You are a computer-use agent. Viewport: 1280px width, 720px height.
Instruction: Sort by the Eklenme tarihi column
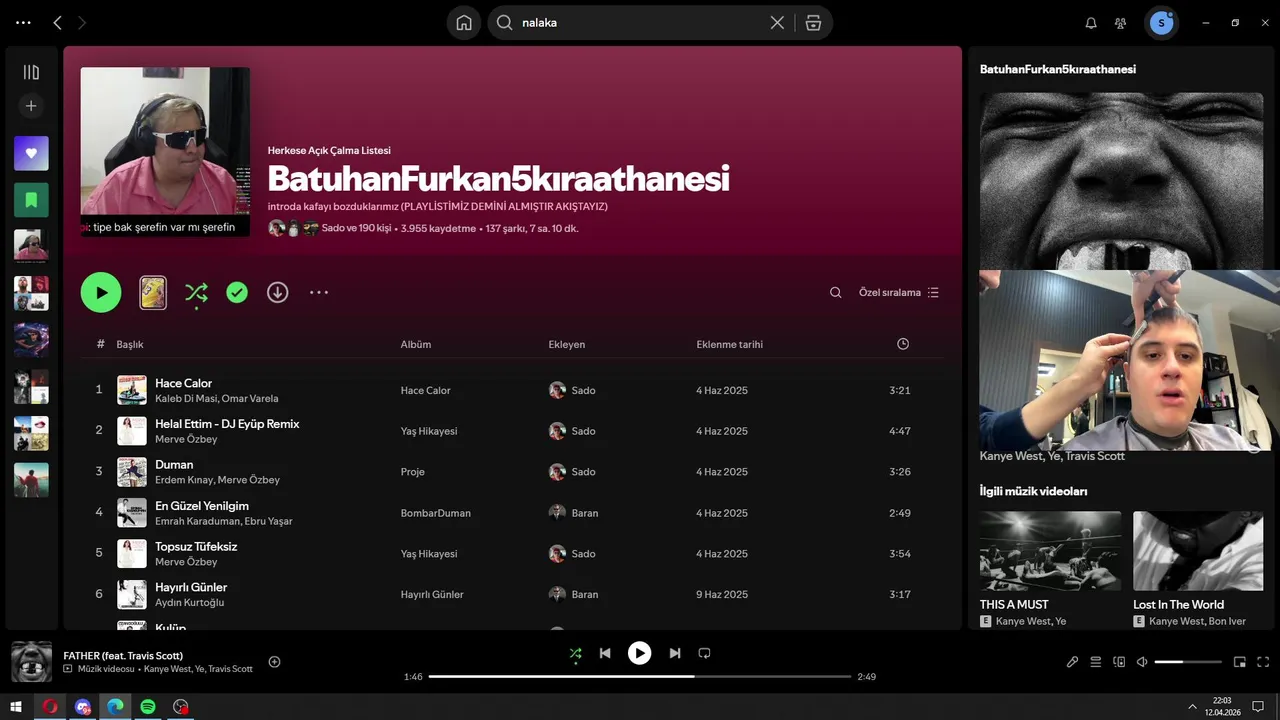(730, 344)
